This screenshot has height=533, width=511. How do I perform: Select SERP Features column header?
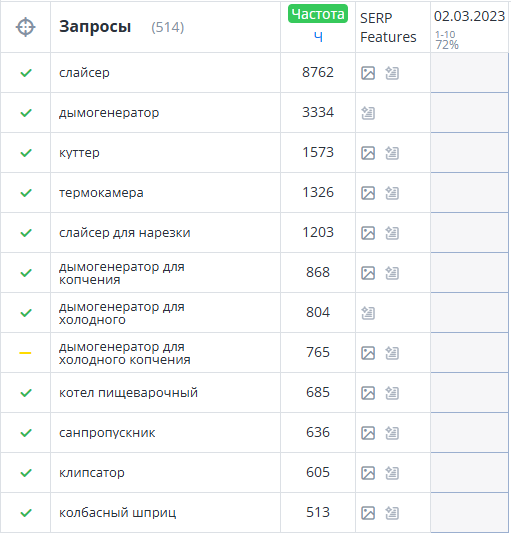pyautogui.click(x=388, y=27)
